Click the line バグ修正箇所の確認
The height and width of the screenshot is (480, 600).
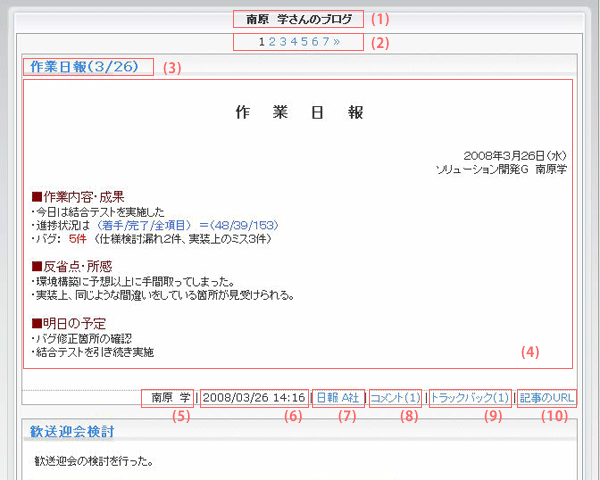[82, 338]
